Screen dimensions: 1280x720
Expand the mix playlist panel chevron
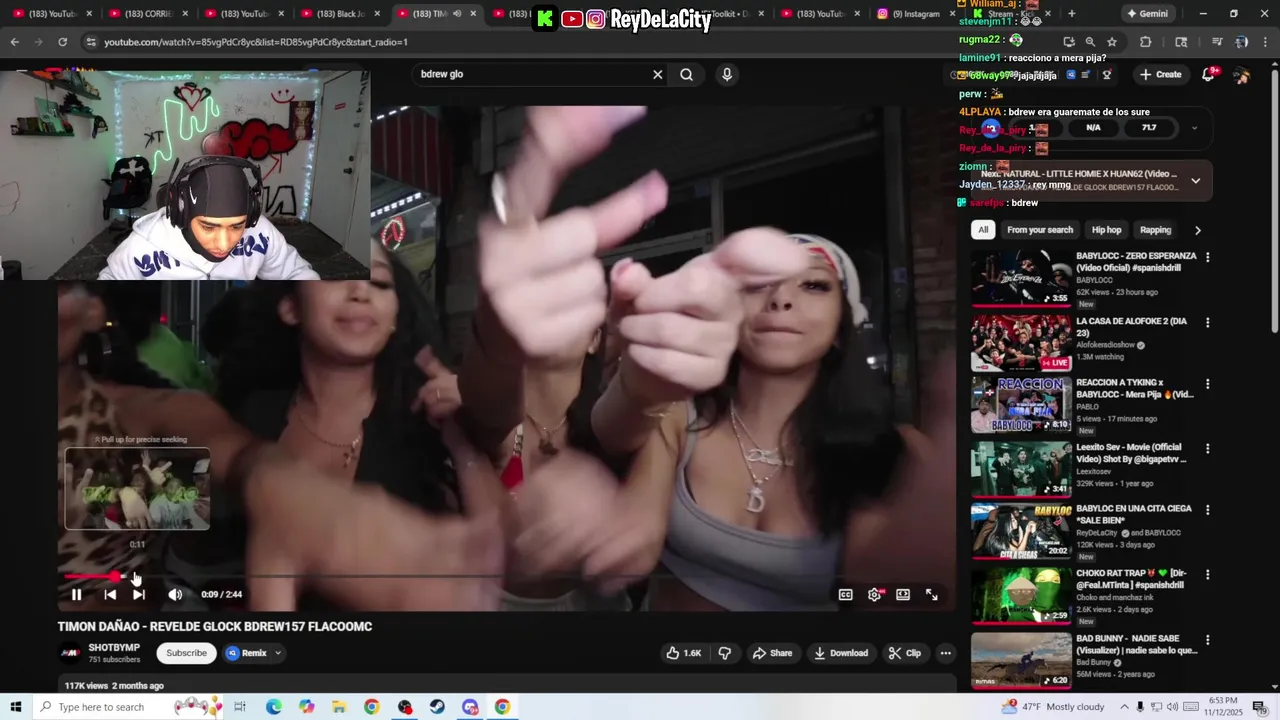[1195, 181]
